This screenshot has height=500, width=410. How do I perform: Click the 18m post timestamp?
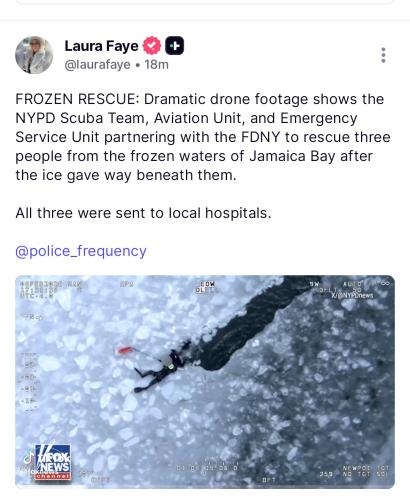click(156, 65)
